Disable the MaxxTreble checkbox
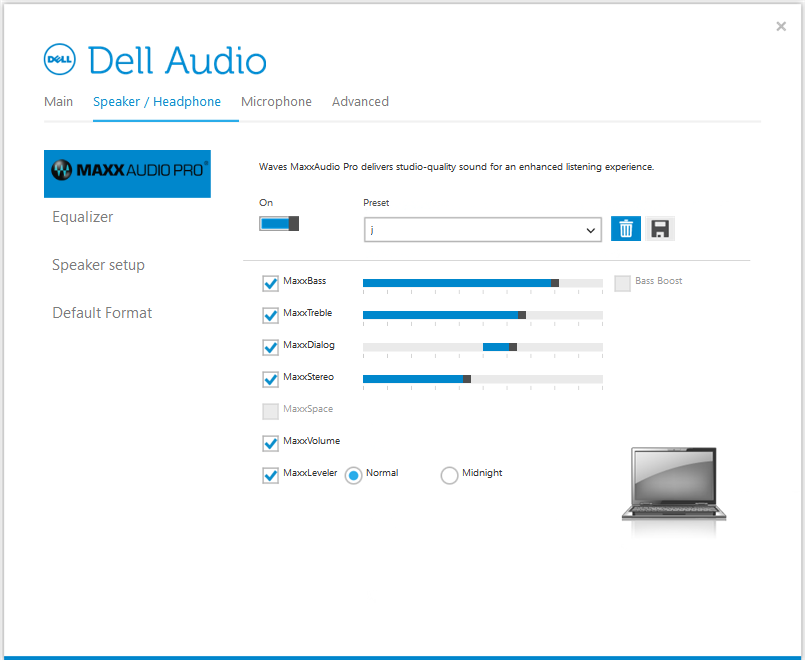The image size is (805, 660). [x=270, y=315]
